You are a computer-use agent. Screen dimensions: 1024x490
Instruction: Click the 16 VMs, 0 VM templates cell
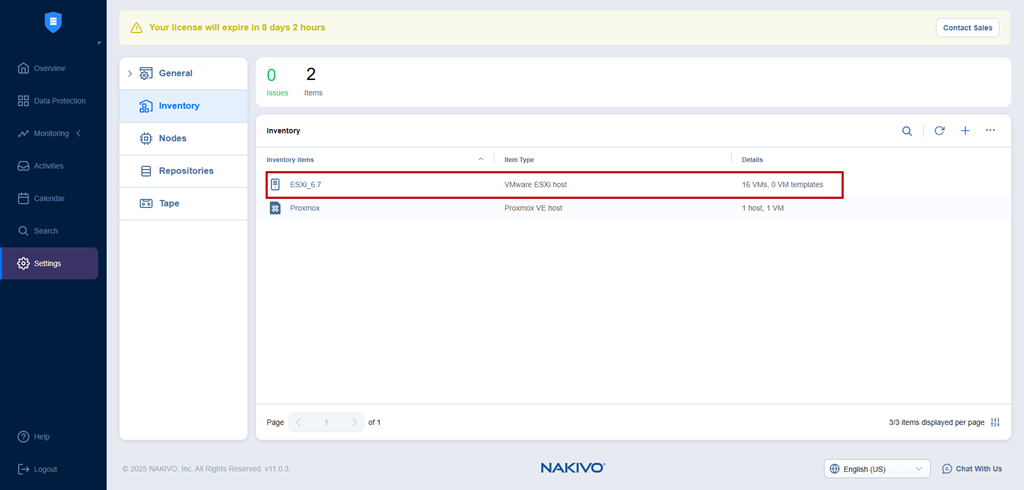pos(782,185)
